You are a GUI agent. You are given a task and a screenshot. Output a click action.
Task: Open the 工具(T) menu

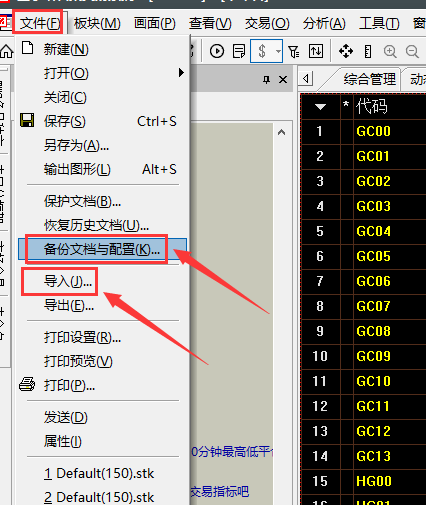[x=379, y=24]
